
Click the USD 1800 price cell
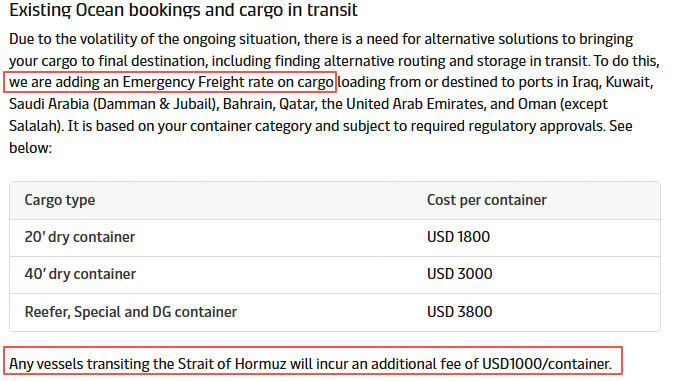click(x=458, y=237)
